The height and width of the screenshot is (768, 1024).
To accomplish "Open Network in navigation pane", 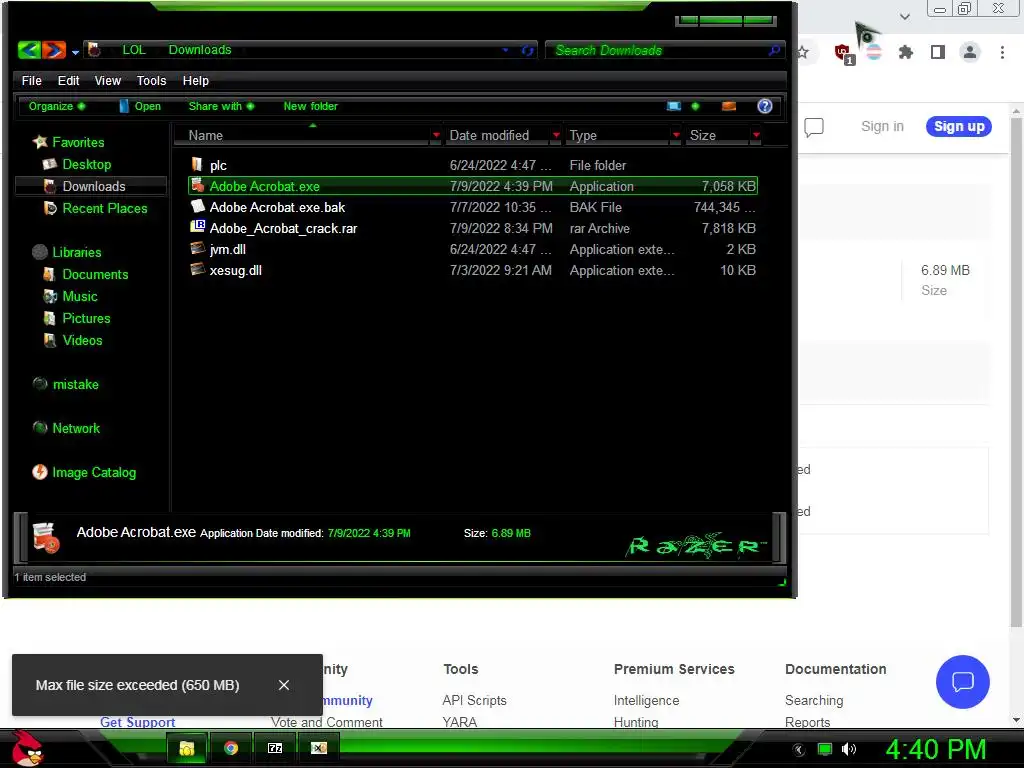I will [76, 428].
